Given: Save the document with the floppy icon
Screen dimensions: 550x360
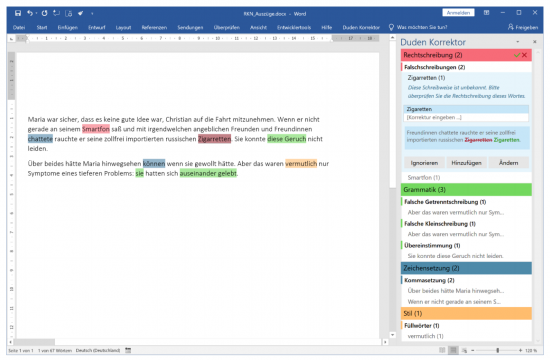Looking at the screenshot, I should coord(18,13).
